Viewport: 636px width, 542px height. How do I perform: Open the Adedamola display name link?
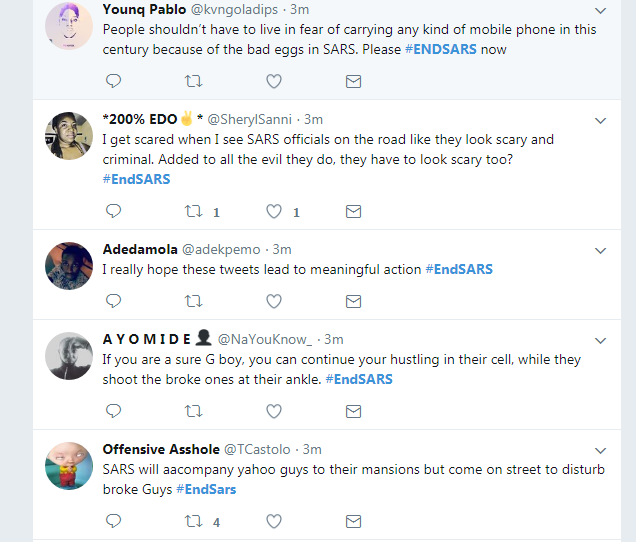click(140, 249)
